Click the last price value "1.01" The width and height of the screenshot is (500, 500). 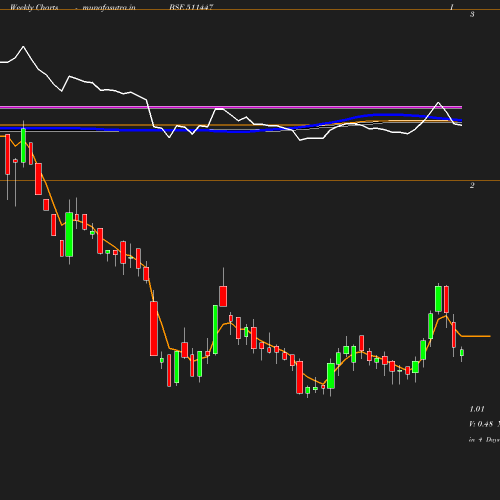point(477,409)
